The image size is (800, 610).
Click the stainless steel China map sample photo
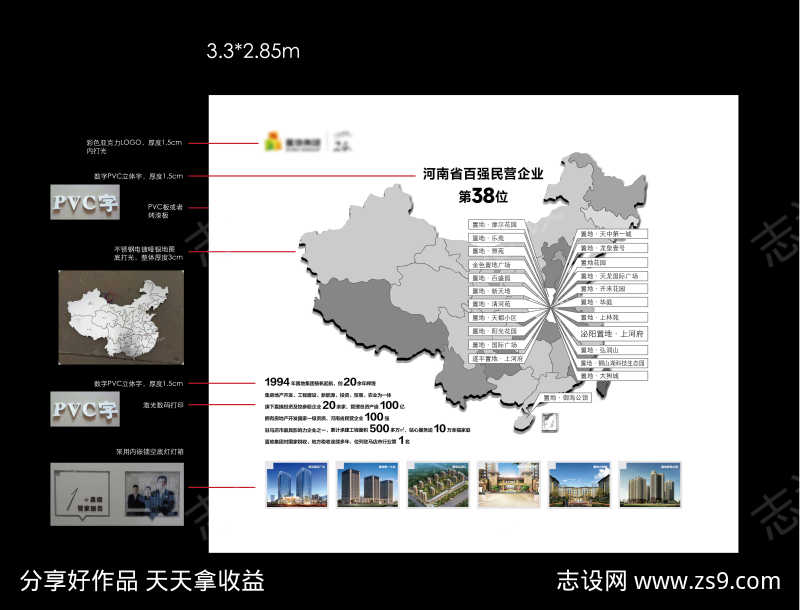coord(120,315)
